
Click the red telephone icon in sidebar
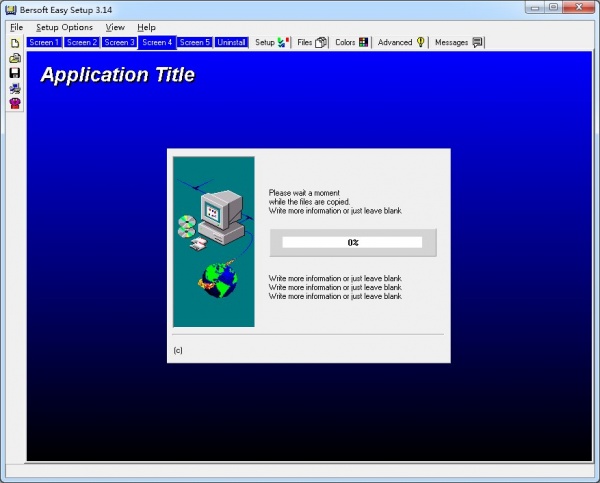pyautogui.click(x=14, y=103)
